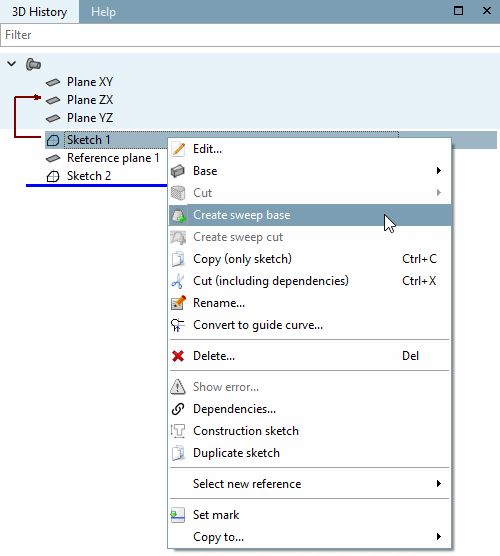Click Plane XY in the history tree
Image resolution: width=500 pixels, height=556 pixels.
pyautogui.click(x=90, y=82)
